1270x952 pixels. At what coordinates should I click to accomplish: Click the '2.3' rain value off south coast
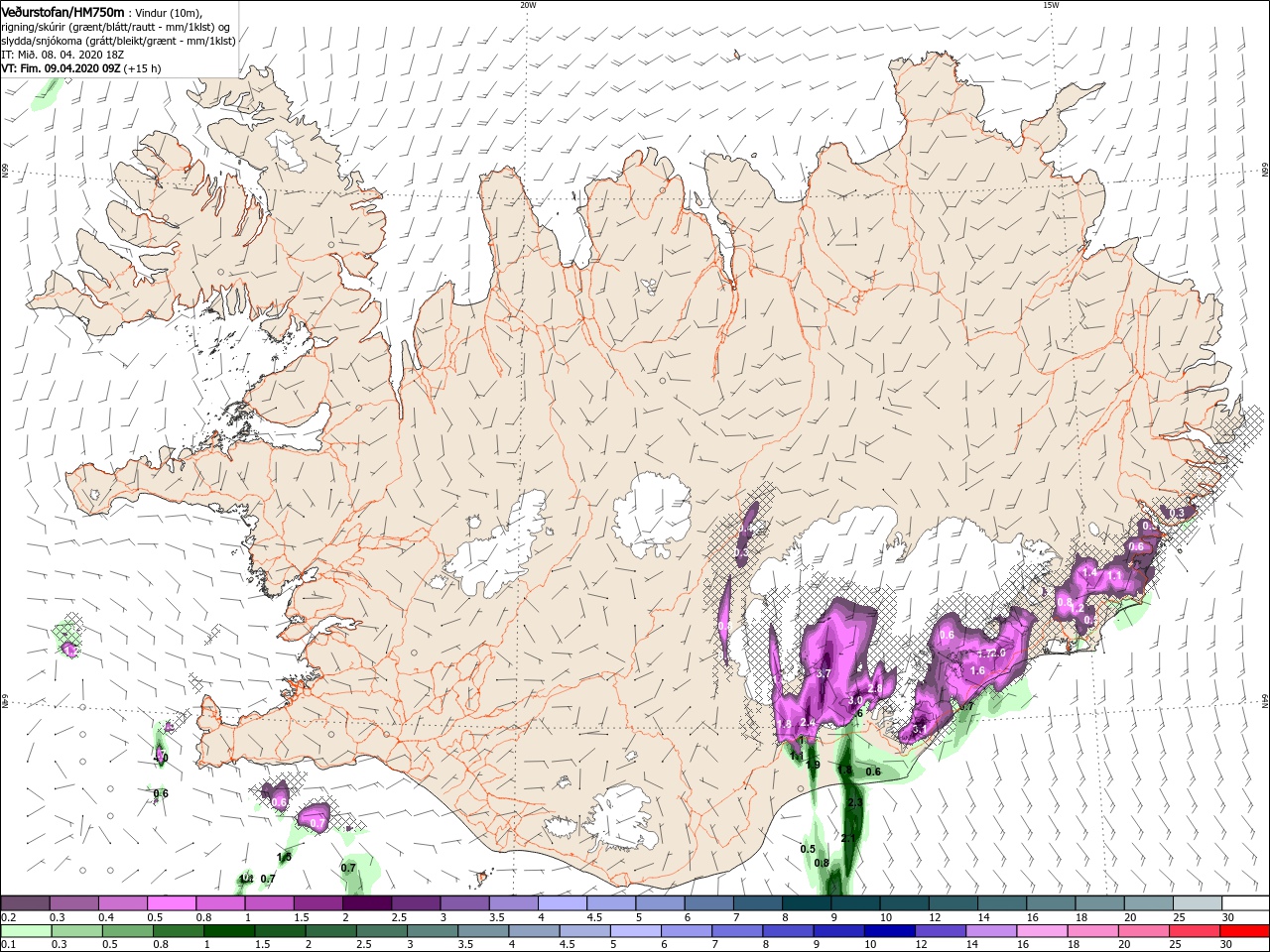855,803
